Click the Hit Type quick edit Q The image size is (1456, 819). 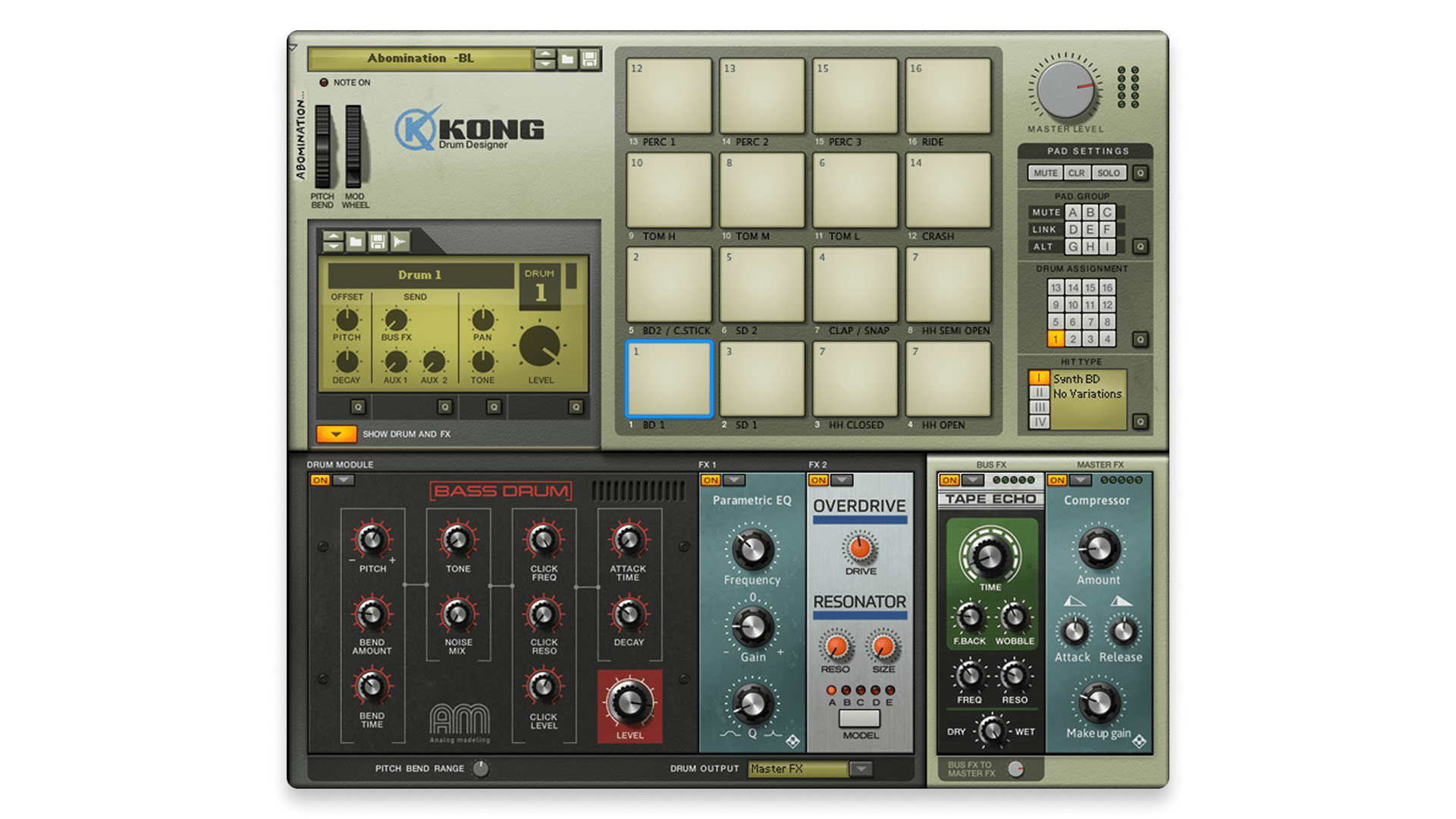1140,422
